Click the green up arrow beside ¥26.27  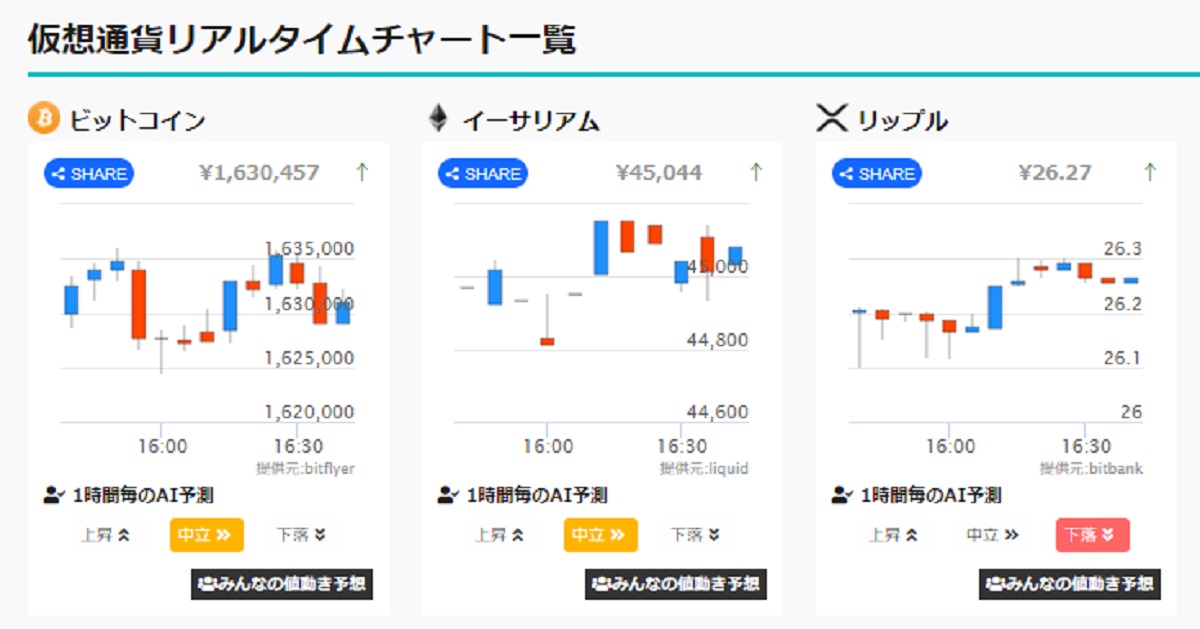click(x=1150, y=172)
